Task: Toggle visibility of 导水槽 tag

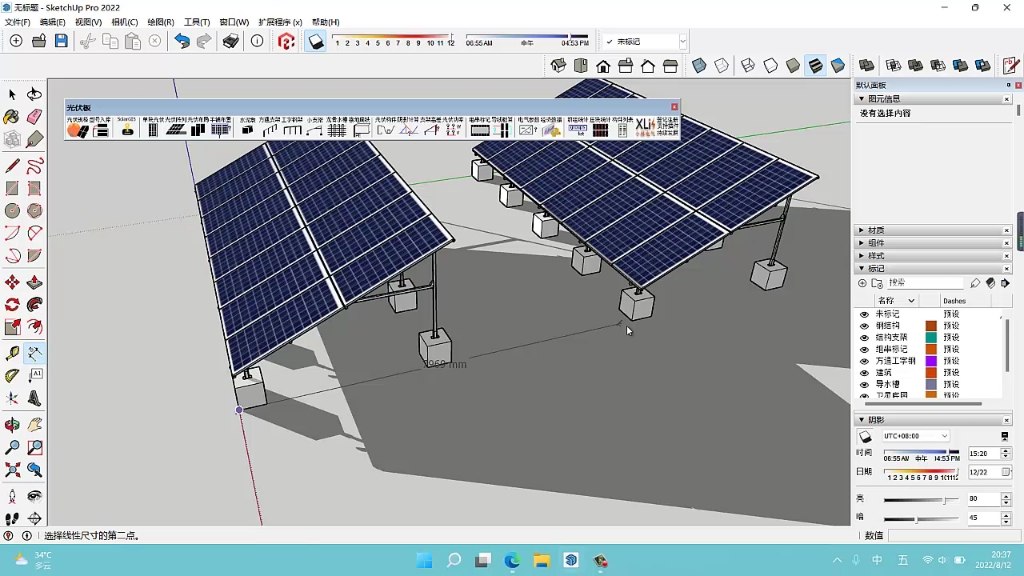Action: click(x=864, y=384)
